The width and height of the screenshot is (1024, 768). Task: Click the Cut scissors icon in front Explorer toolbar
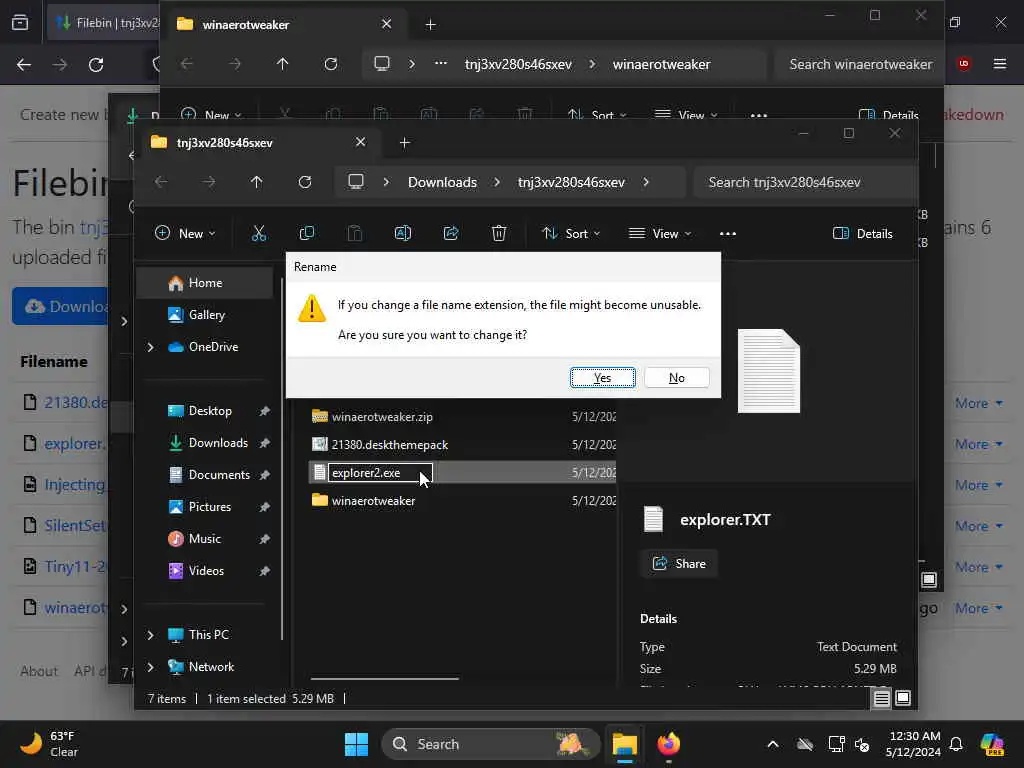[x=259, y=233]
